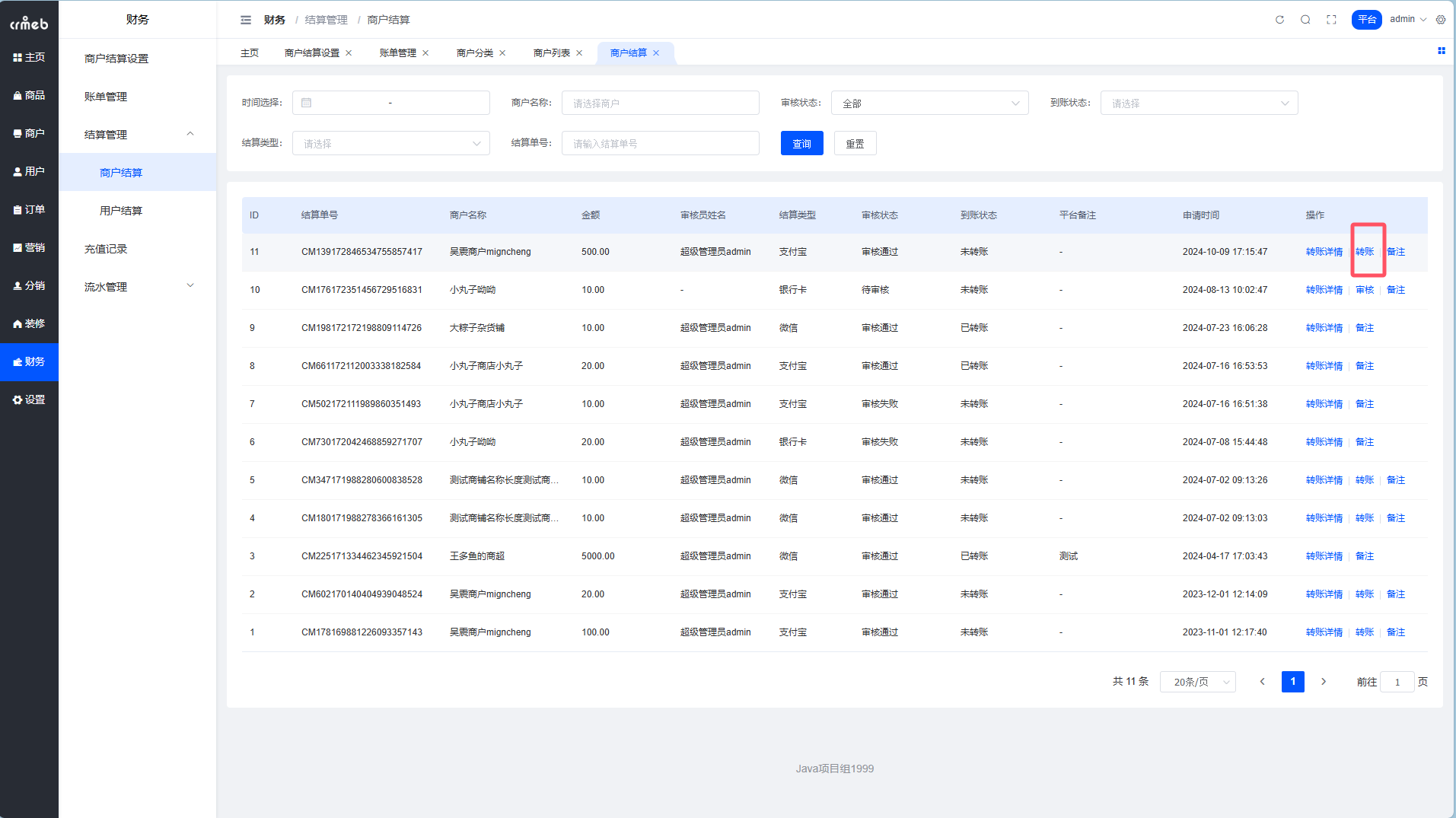
Task: Open the 结算类型 select box
Action: pyautogui.click(x=390, y=144)
